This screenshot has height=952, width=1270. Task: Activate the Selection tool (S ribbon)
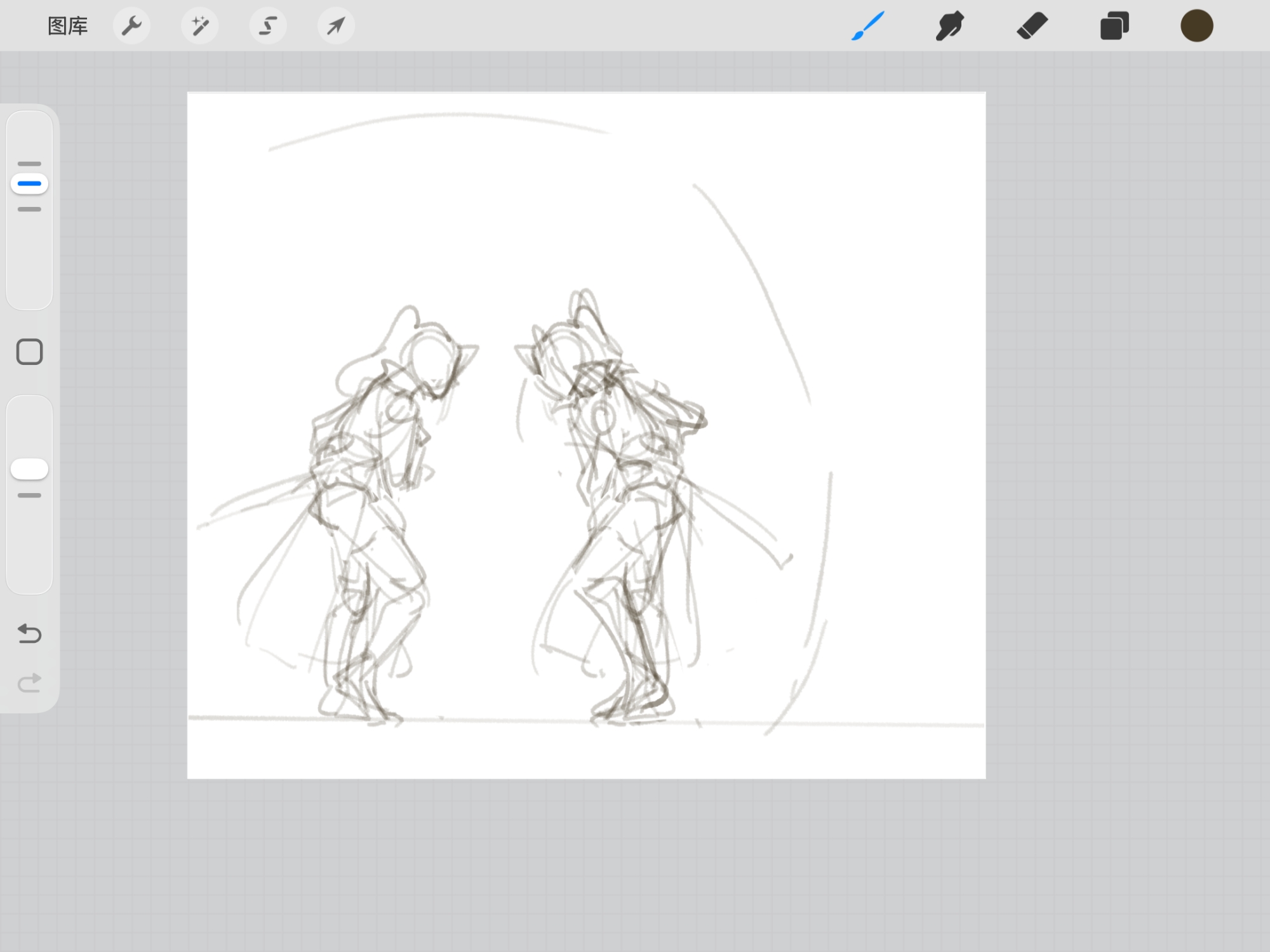[x=268, y=26]
